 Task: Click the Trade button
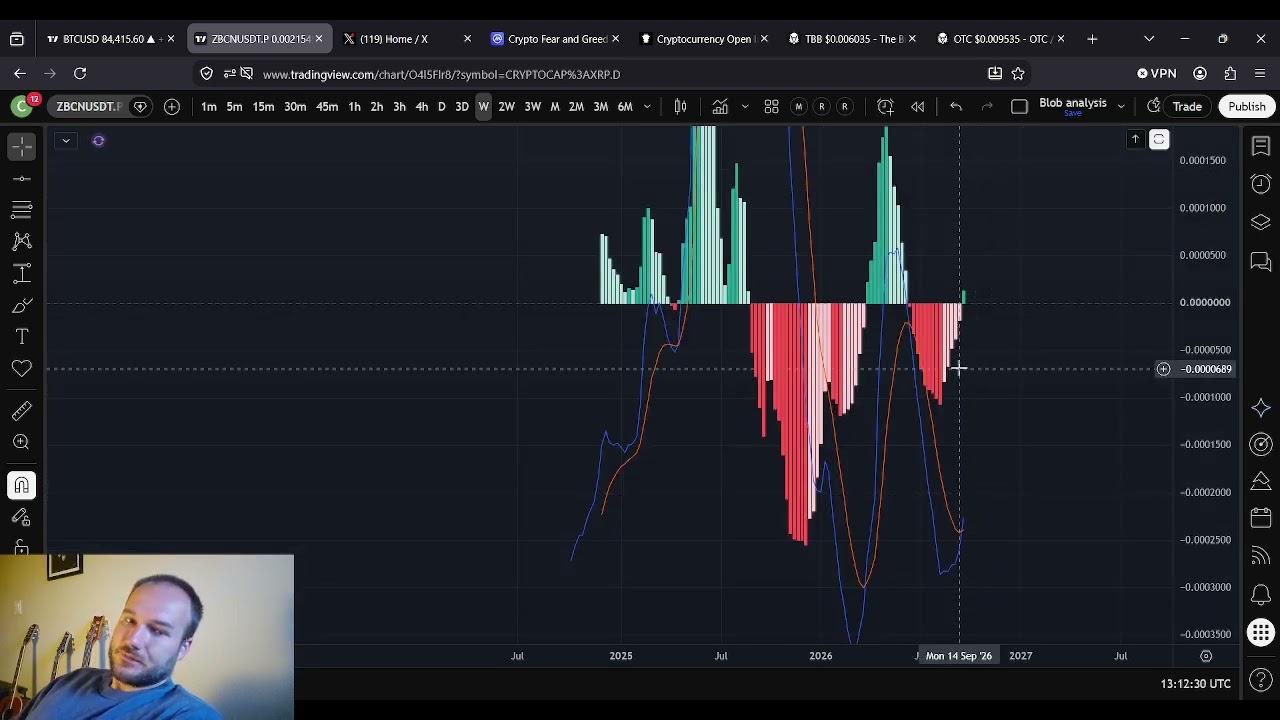1187,106
